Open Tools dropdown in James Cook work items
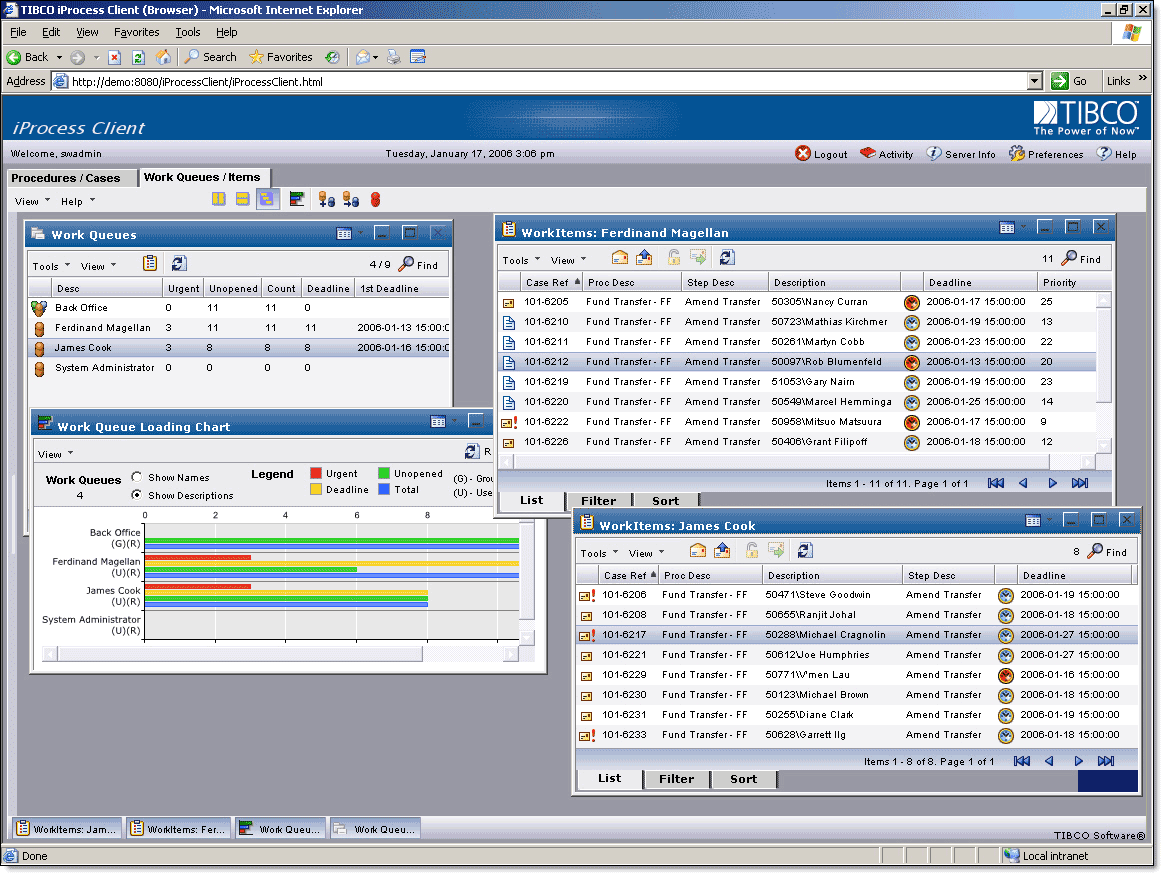The width and height of the screenshot is (1163, 875). tap(599, 552)
